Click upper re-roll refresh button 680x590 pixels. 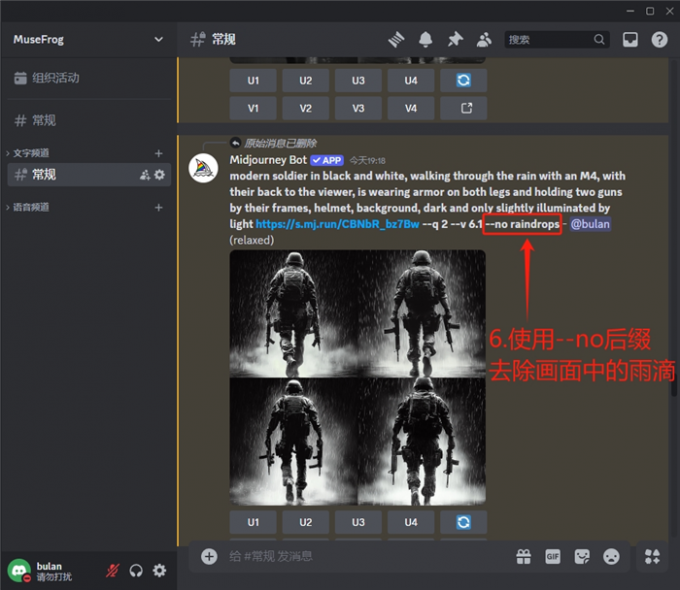pos(464,80)
